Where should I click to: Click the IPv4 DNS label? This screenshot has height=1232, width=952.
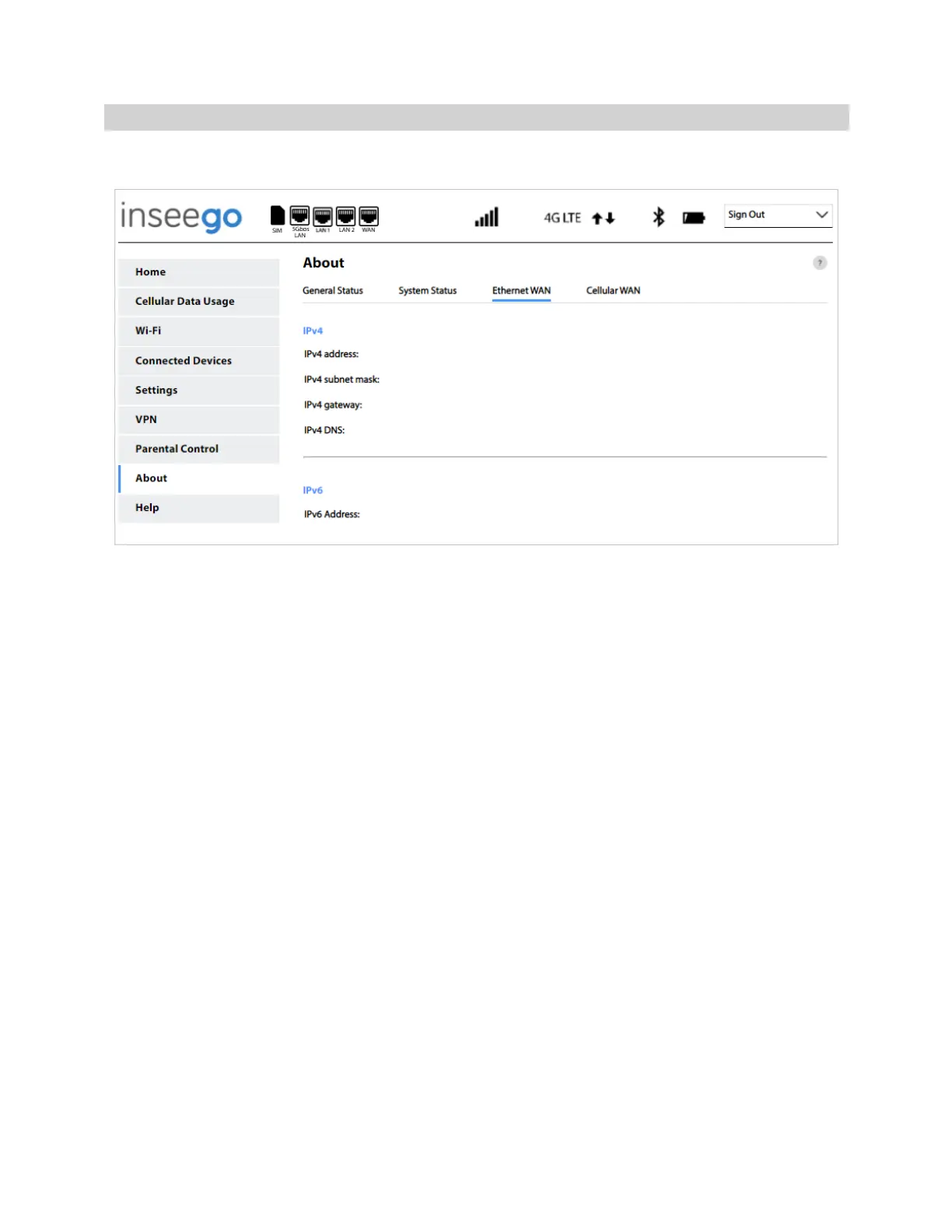coord(324,430)
